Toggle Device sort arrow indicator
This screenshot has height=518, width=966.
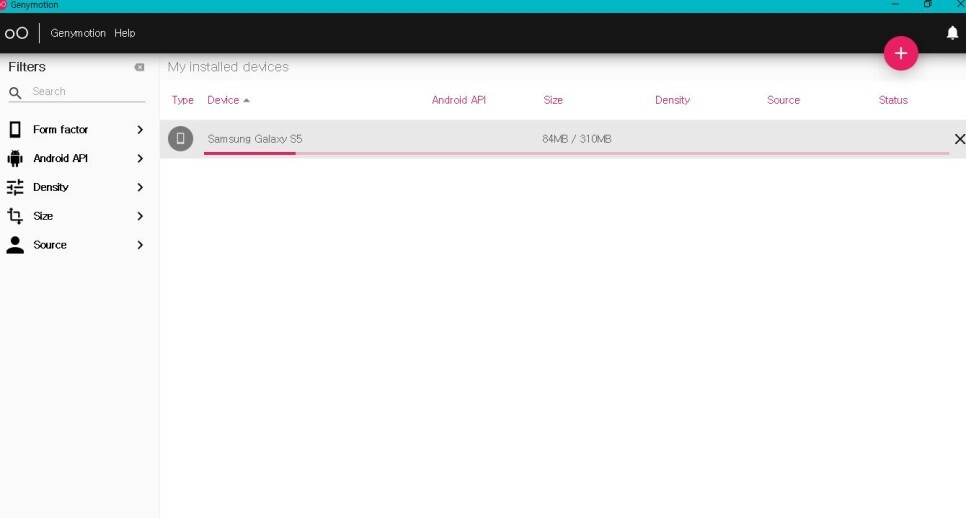246,100
